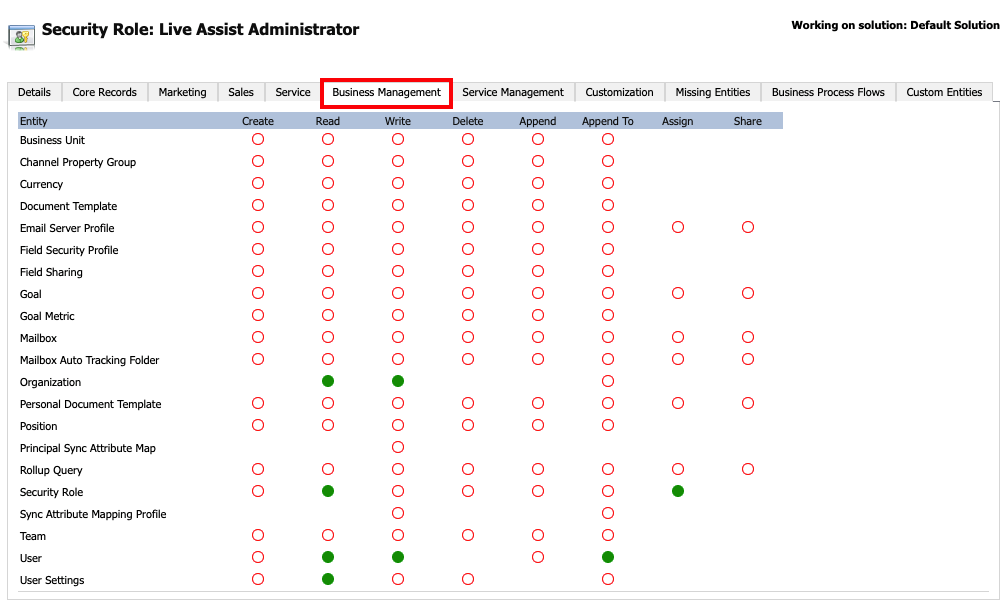This screenshot has width=1005, height=602.
Task: Click the Create column header
Action: point(258,121)
